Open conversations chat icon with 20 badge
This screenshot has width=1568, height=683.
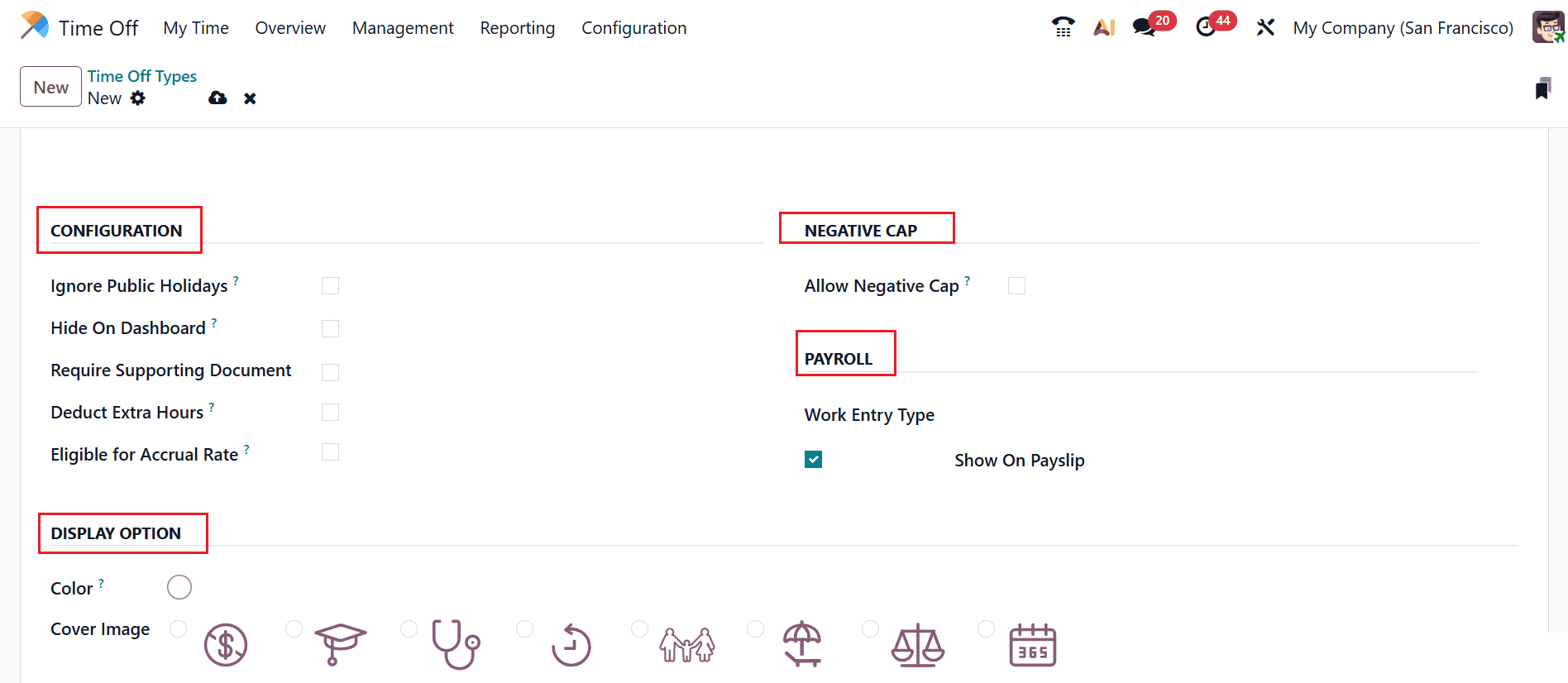(1145, 27)
